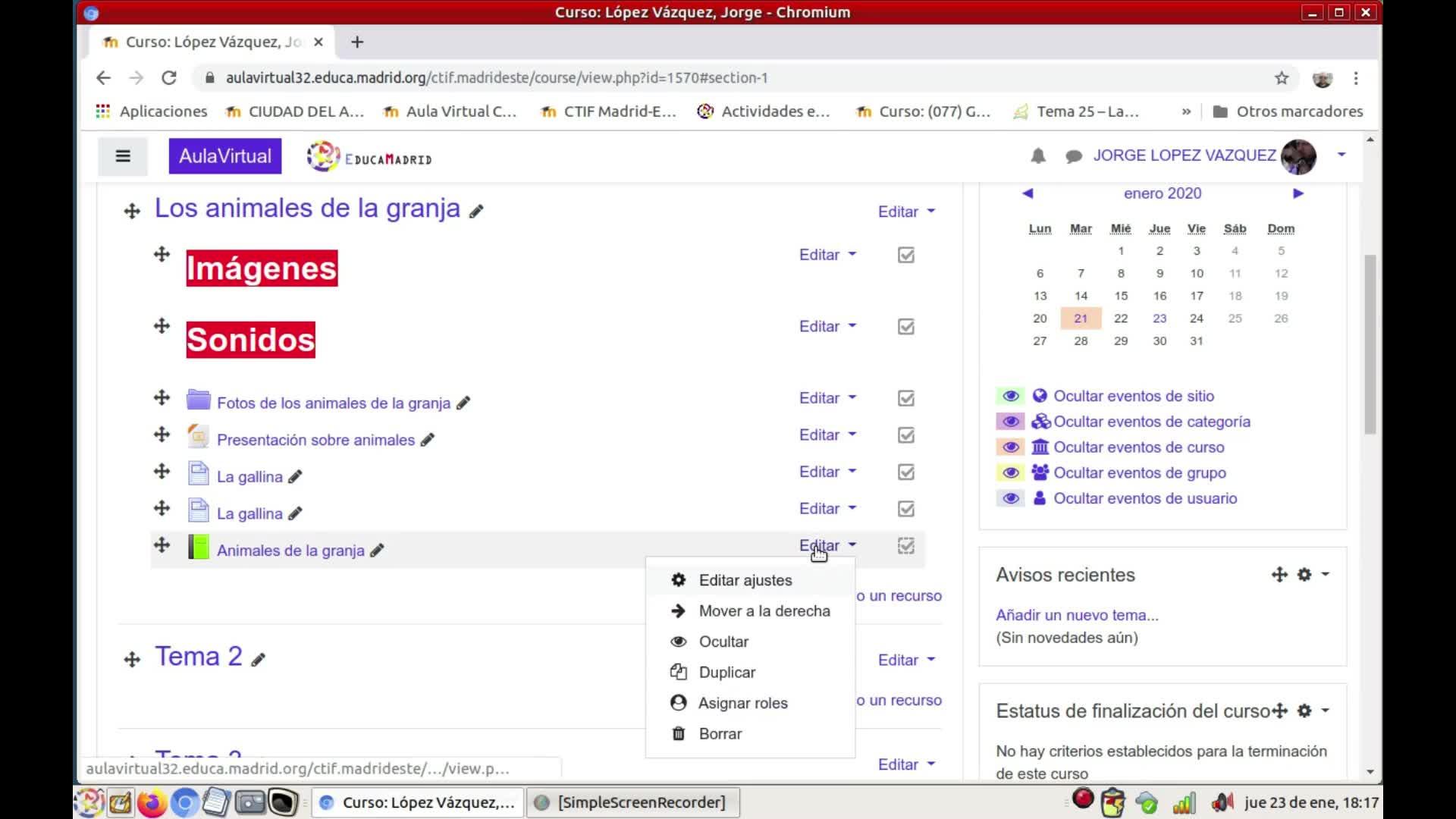Toggle completion checkbox for Fotos de los animales
This screenshot has width=1456, height=819.
point(905,399)
